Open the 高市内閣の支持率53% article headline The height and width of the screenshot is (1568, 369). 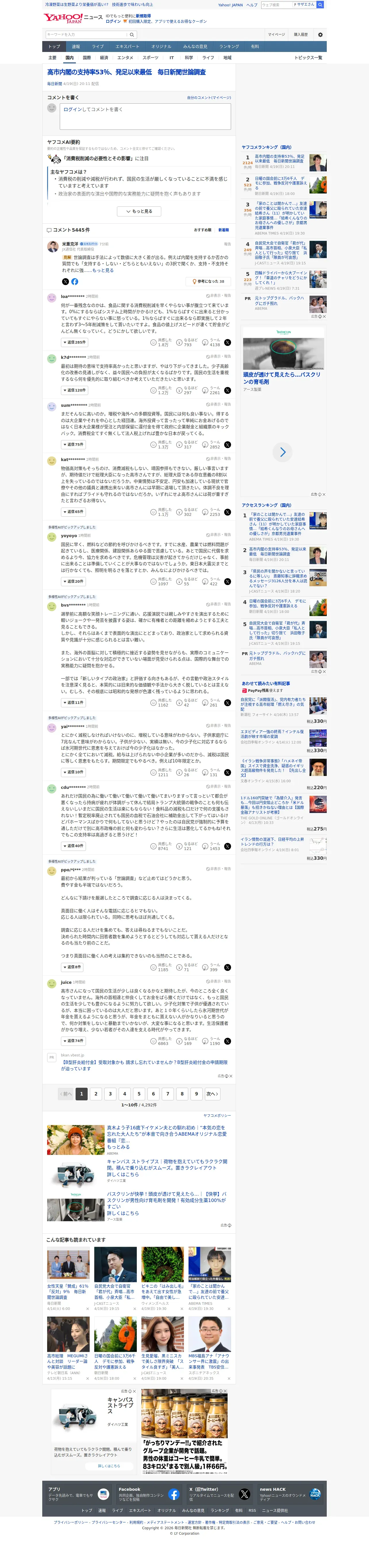tap(127, 72)
